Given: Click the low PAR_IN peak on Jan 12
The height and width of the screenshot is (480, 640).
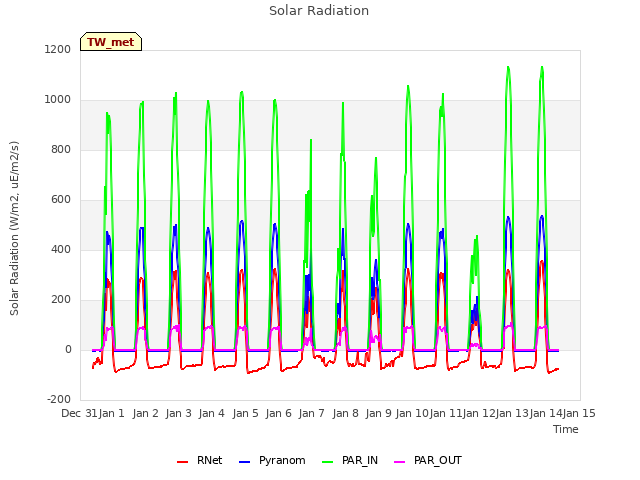Looking at the screenshot, I should 476,237.
